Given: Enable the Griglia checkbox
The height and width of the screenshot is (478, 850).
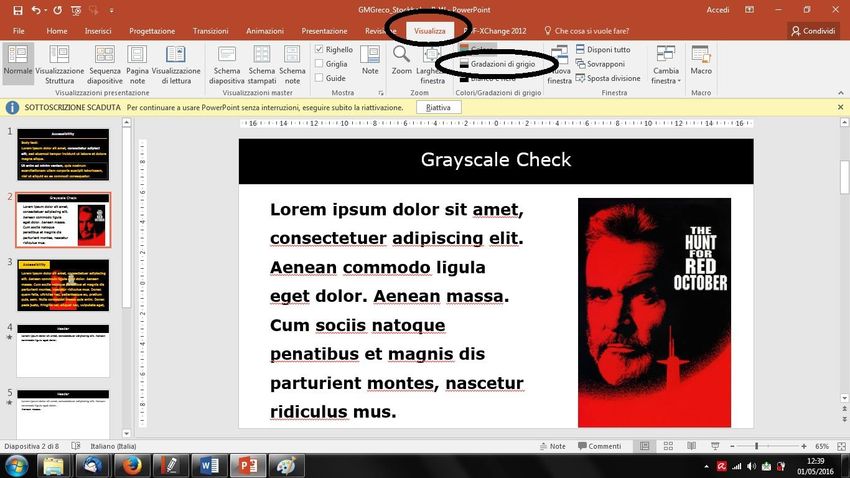Looking at the screenshot, I should 319,64.
